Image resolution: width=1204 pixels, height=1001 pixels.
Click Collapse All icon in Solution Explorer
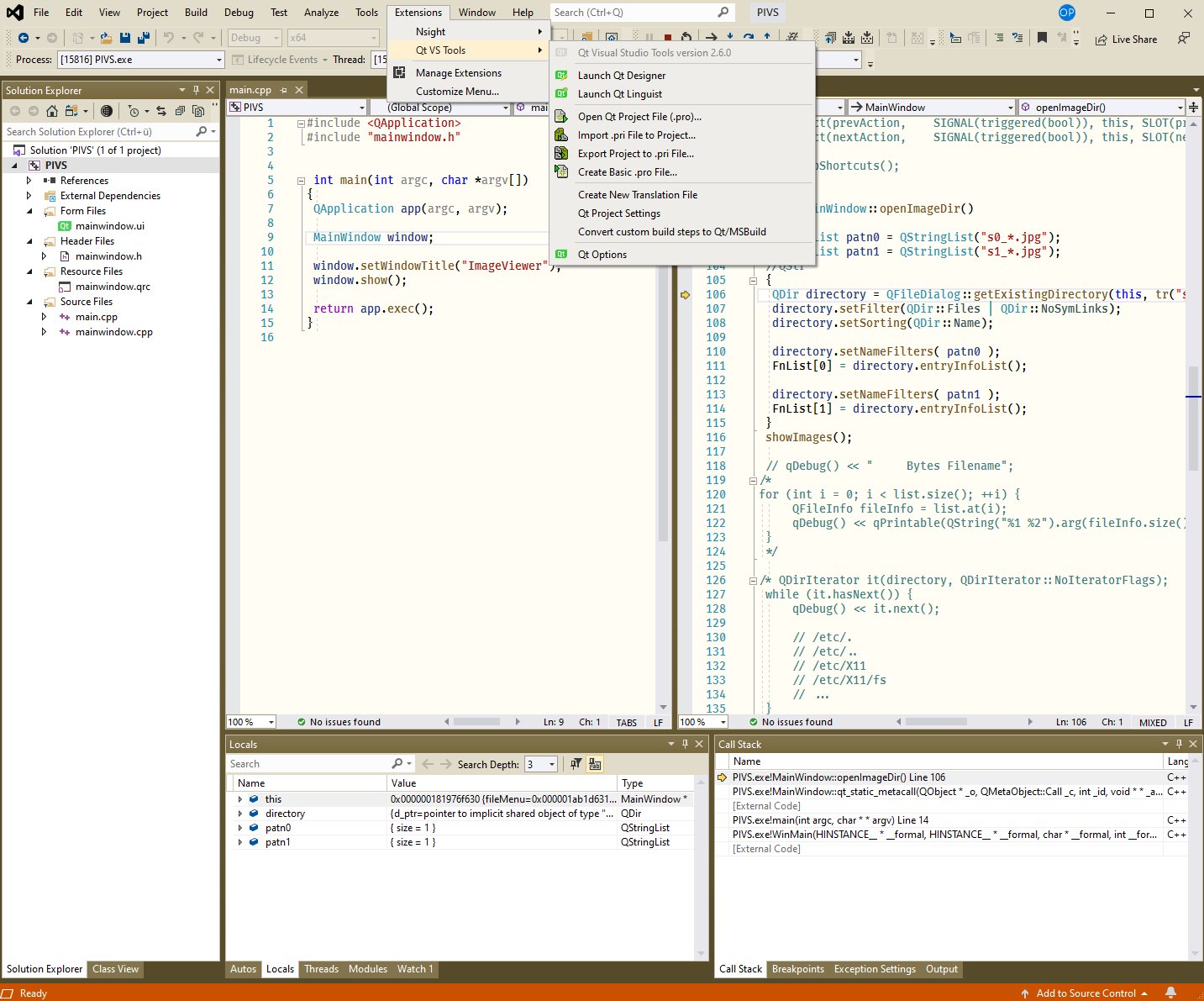(180, 111)
